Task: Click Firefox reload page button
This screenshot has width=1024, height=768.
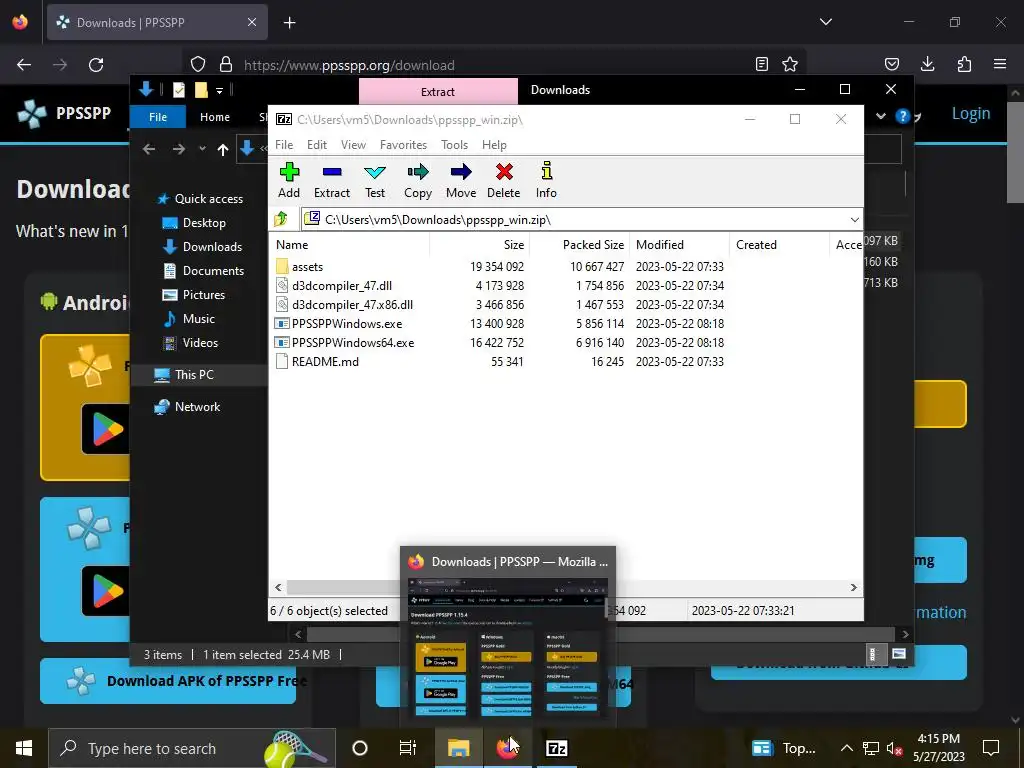Action: 96,65
